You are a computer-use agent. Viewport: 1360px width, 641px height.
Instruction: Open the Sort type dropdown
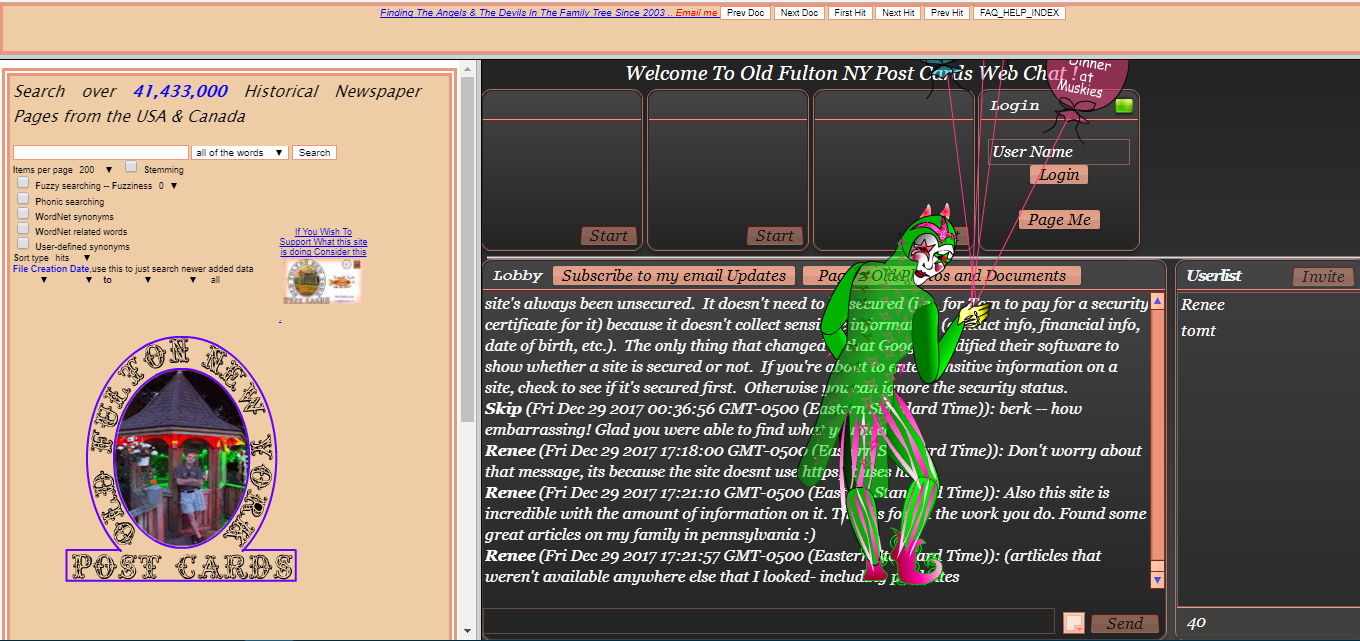(x=72, y=258)
